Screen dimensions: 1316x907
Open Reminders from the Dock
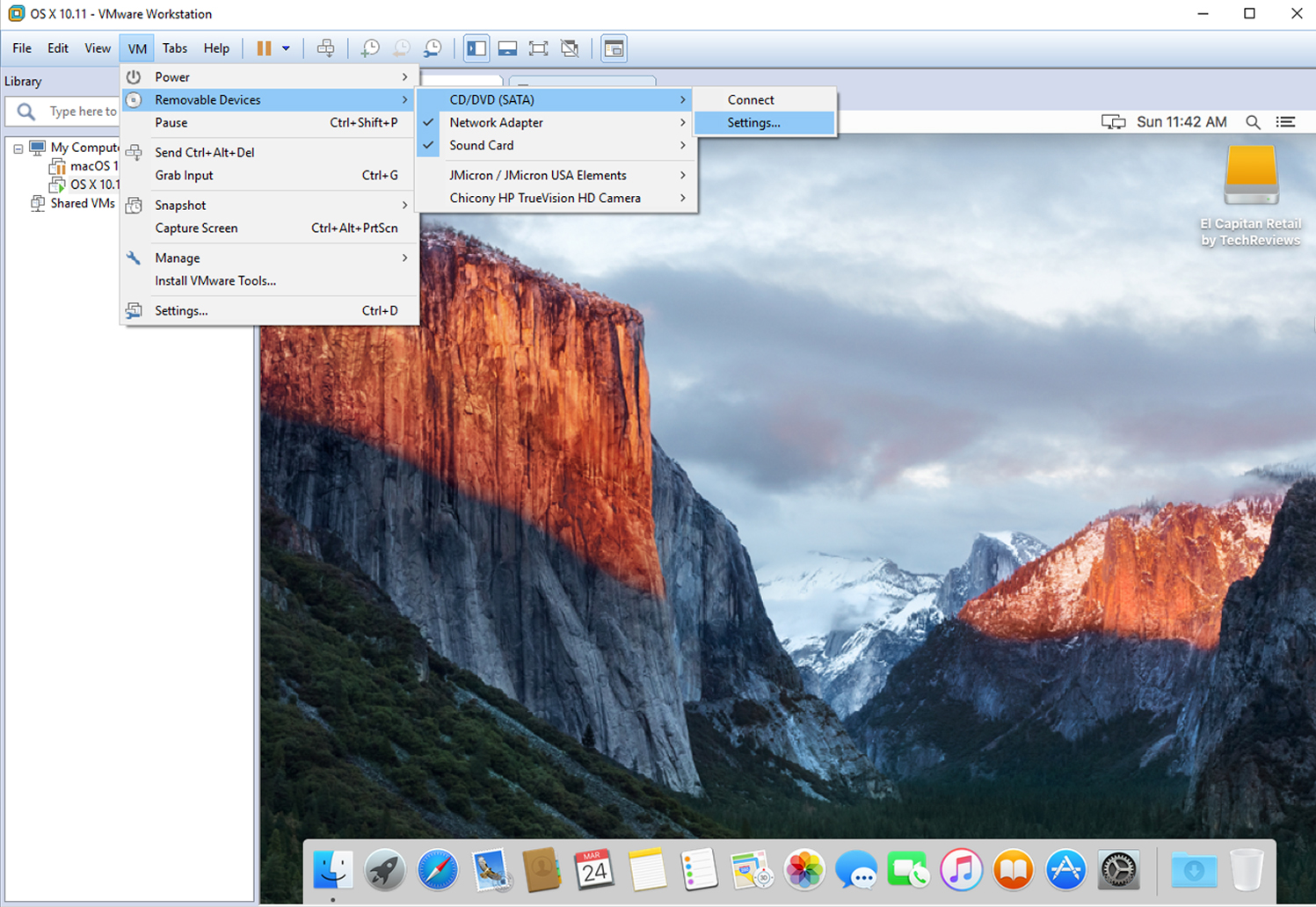(x=700, y=870)
